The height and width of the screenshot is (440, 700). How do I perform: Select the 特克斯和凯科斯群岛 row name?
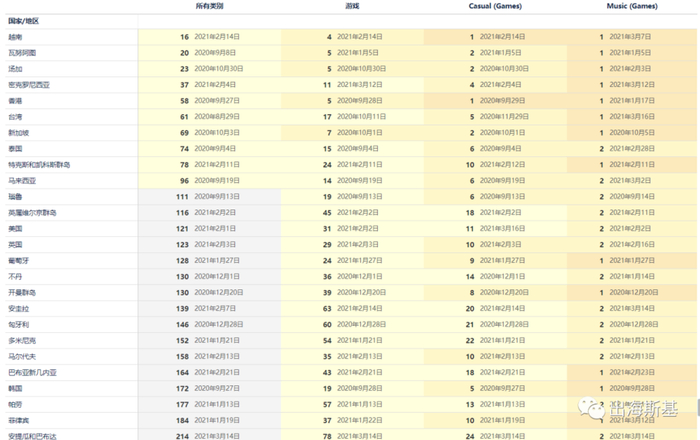39,165
